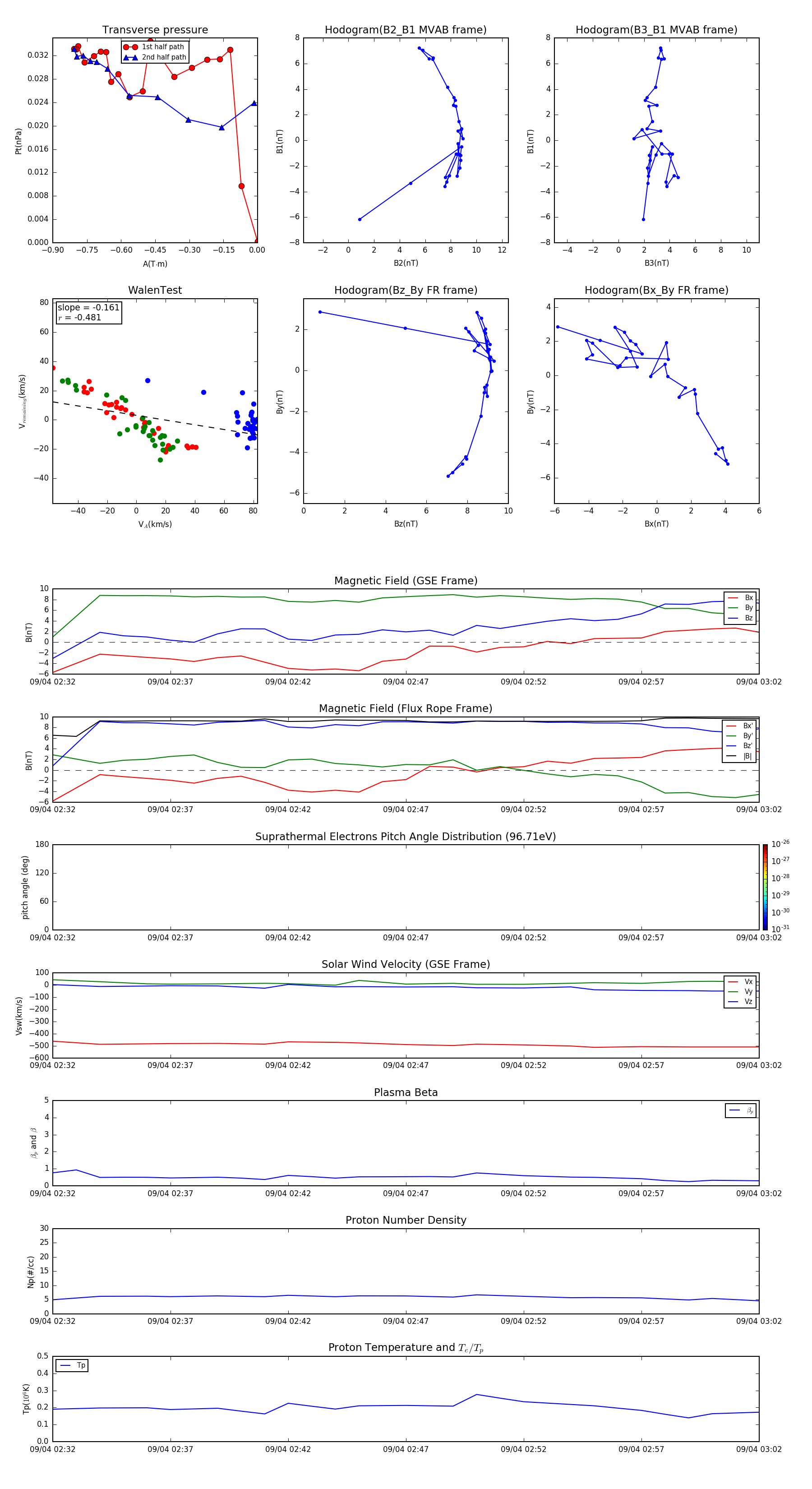Click the 'Bz' legend entry in GSE plot
The height and width of the screenshot is (1489, 812).
(741, 618)
